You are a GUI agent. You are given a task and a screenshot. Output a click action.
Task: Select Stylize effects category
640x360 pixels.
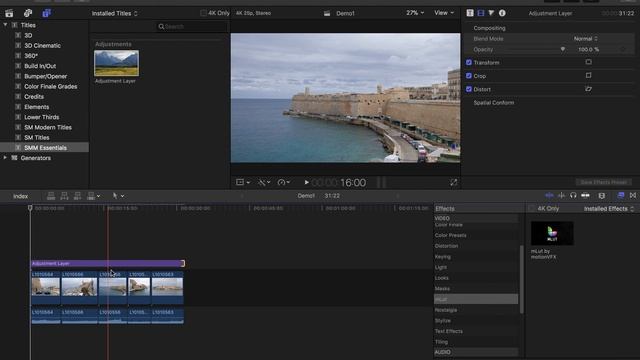443,321
